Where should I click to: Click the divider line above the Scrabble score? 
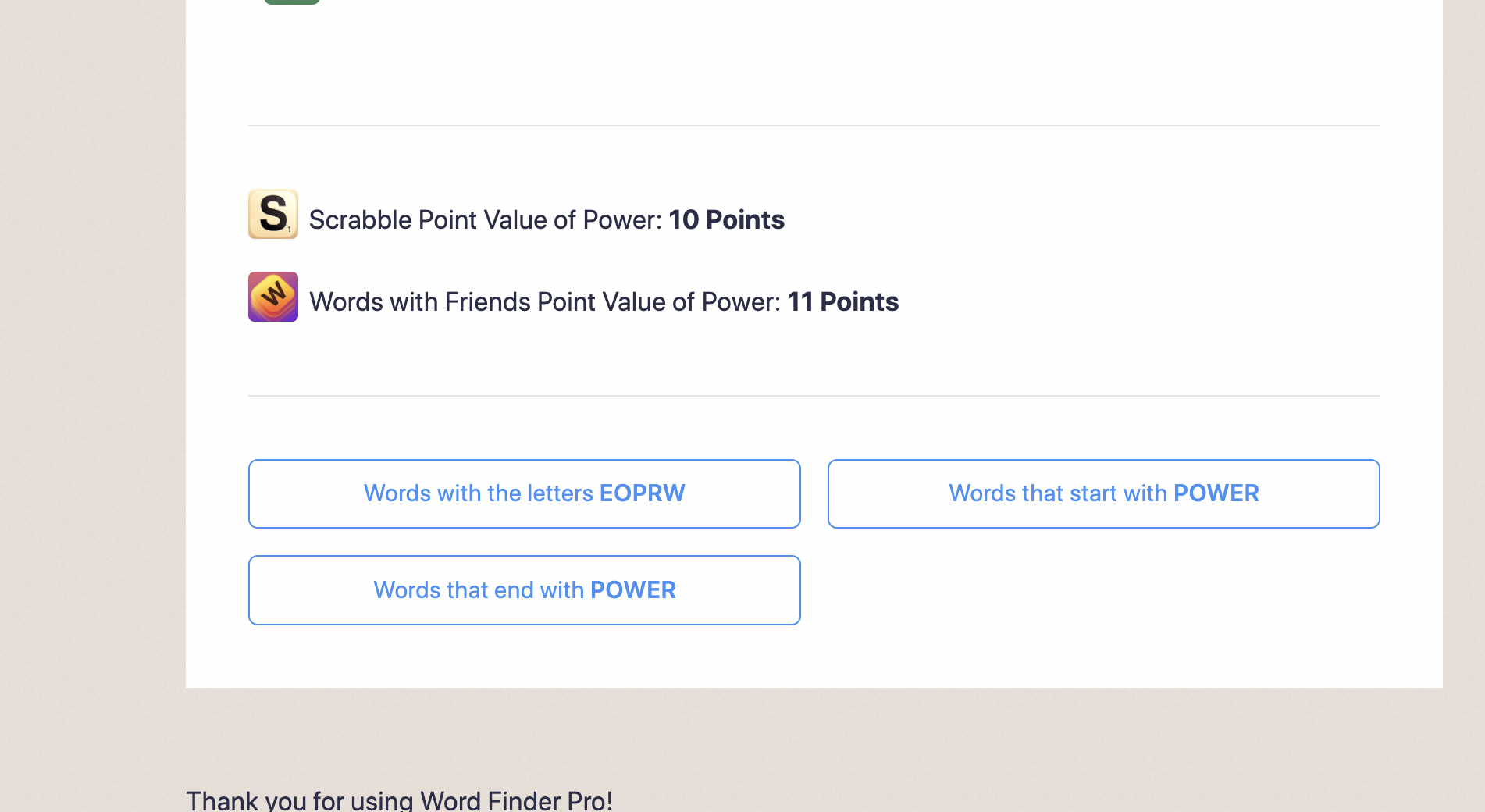(x=814, y=126)
